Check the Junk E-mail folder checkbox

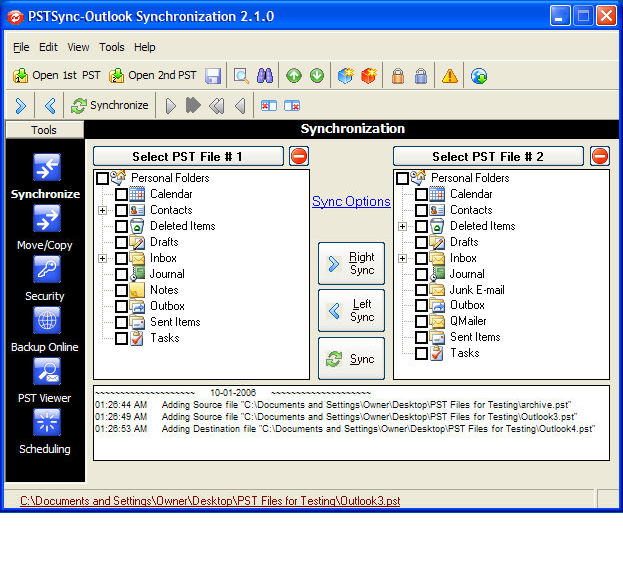coord(421,290)
